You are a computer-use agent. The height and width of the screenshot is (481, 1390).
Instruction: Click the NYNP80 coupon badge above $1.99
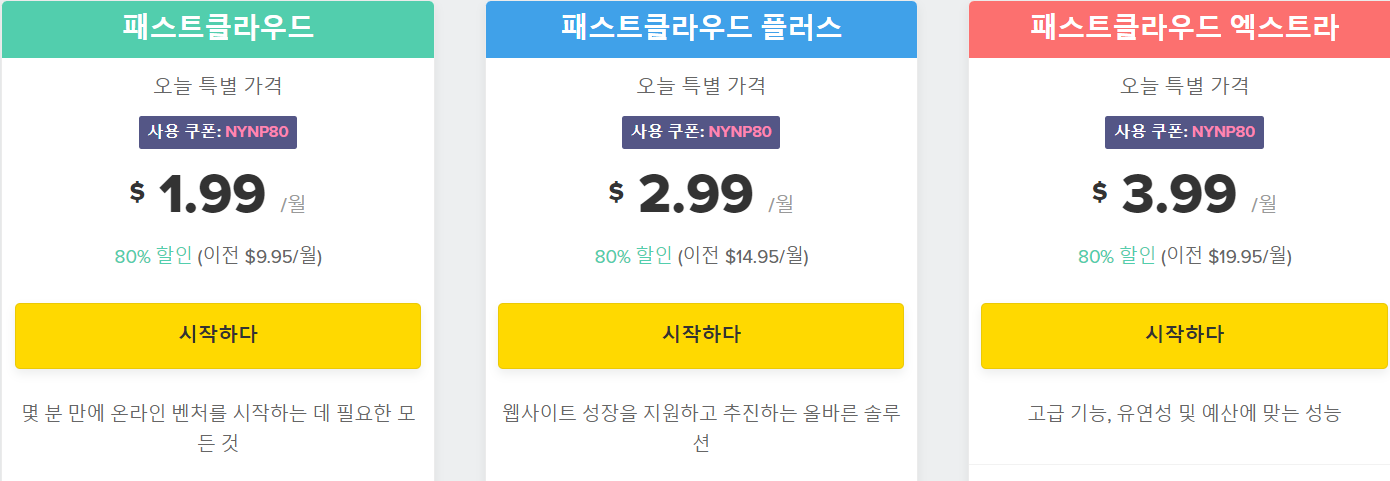point(218,132)
